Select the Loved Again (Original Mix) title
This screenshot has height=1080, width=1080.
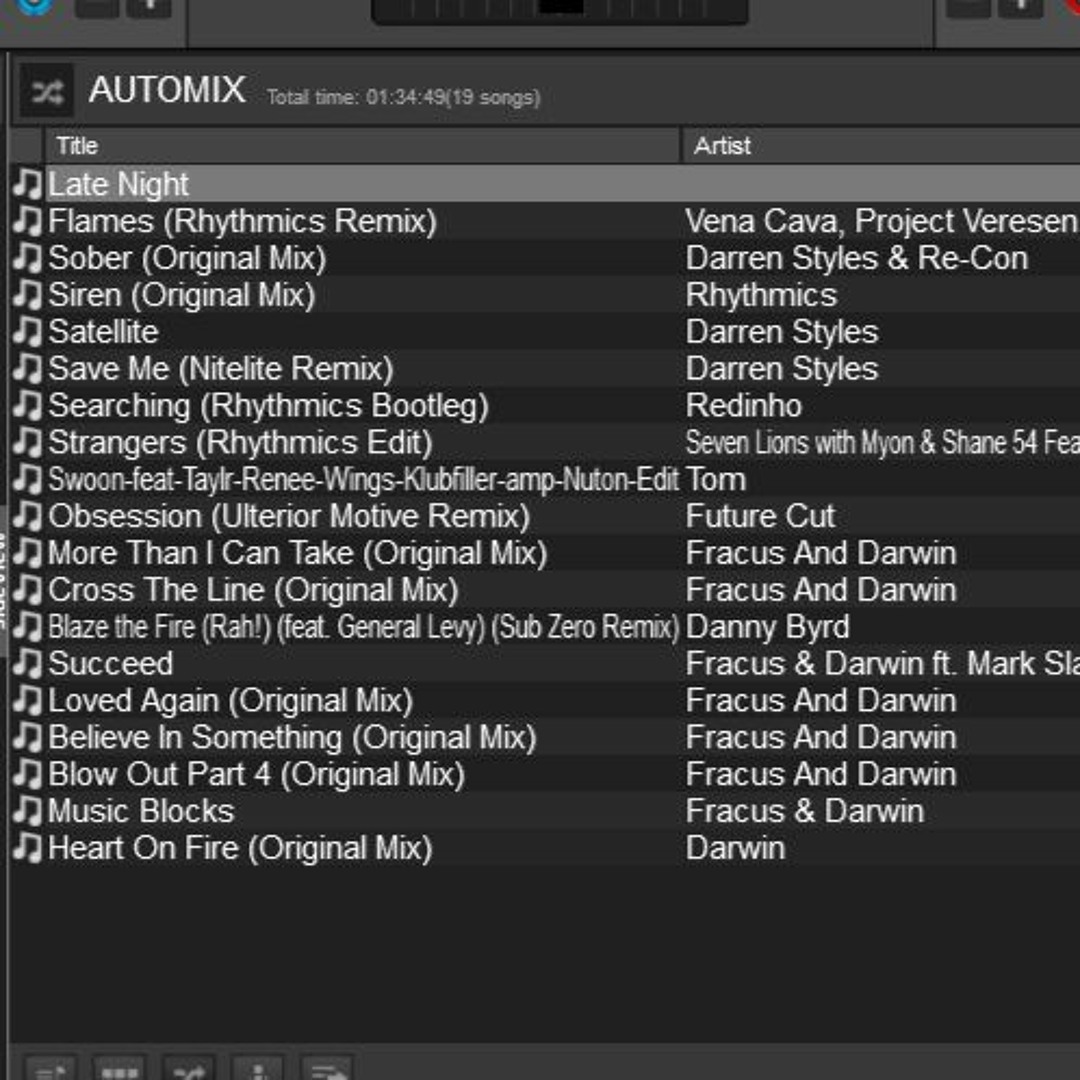coord(231,700)
